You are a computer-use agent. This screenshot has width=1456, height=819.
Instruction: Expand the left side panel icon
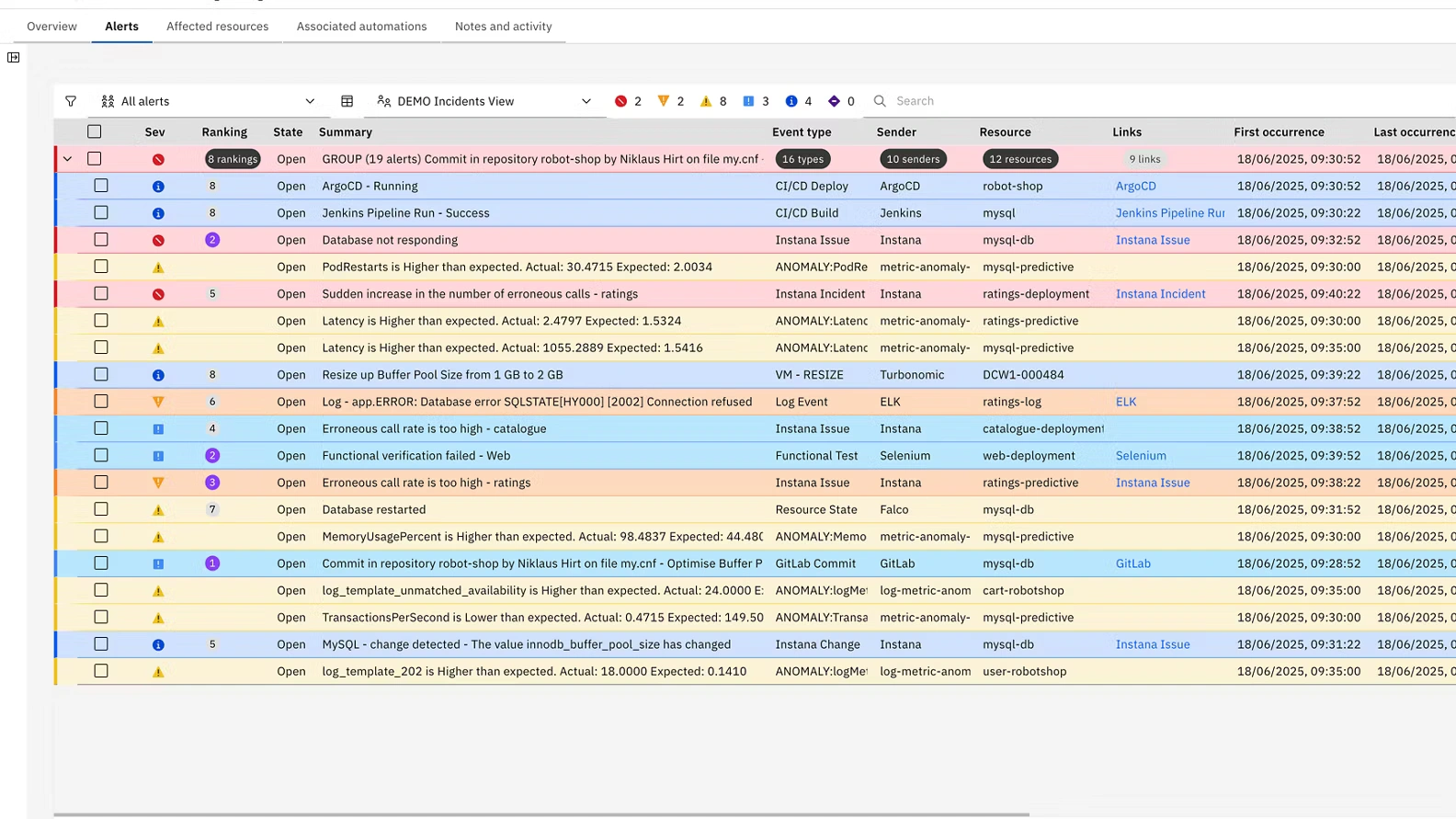14,57
